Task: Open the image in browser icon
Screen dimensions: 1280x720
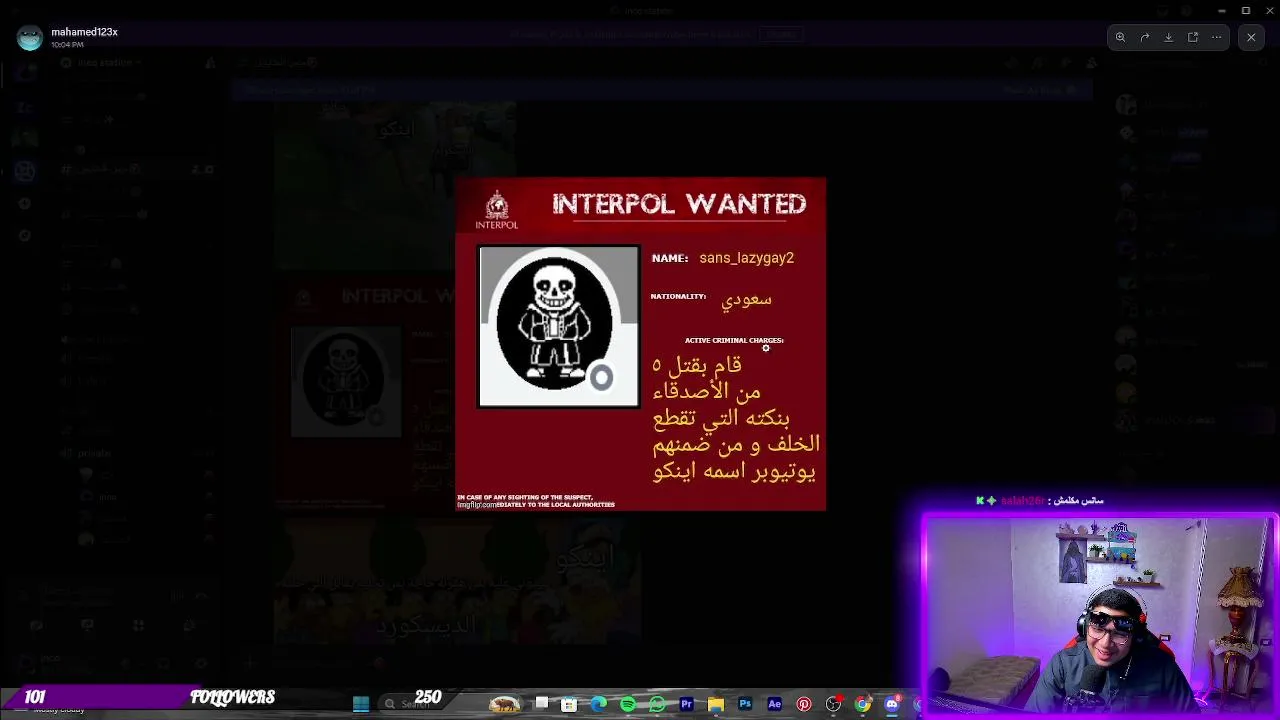Action: tap(1193, 37)
